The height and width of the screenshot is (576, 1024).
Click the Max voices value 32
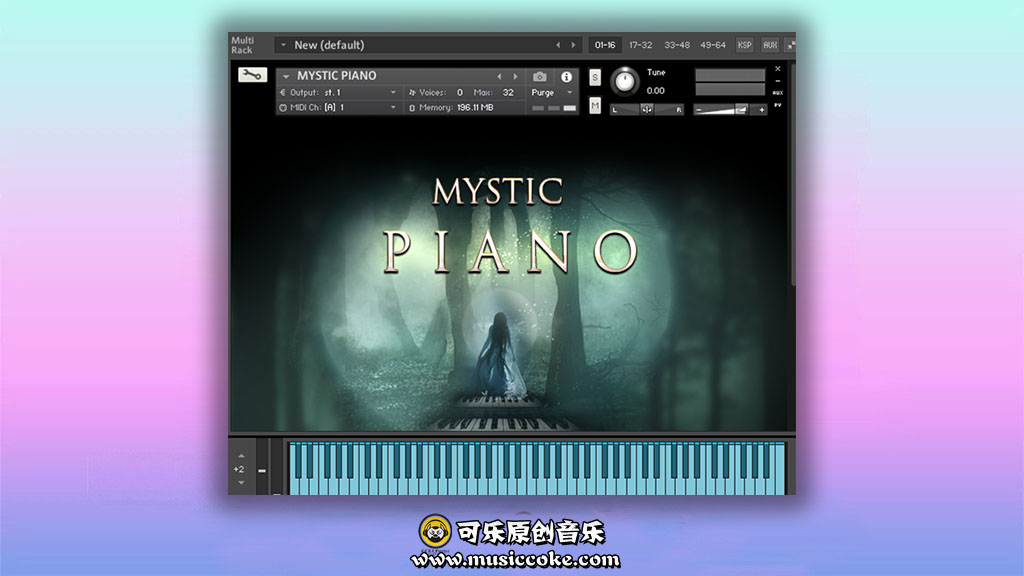click(x=508, y=93)
